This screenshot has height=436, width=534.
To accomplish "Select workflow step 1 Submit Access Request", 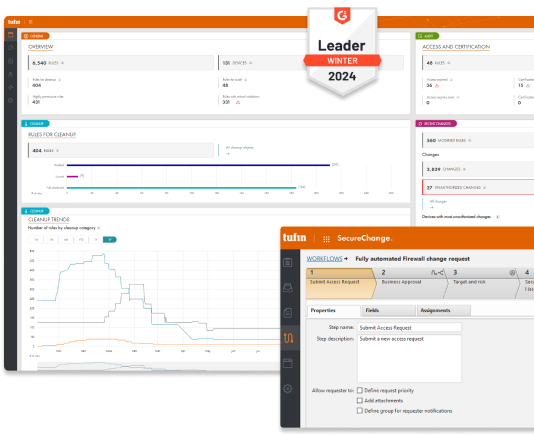I will (x=341, y=283).
